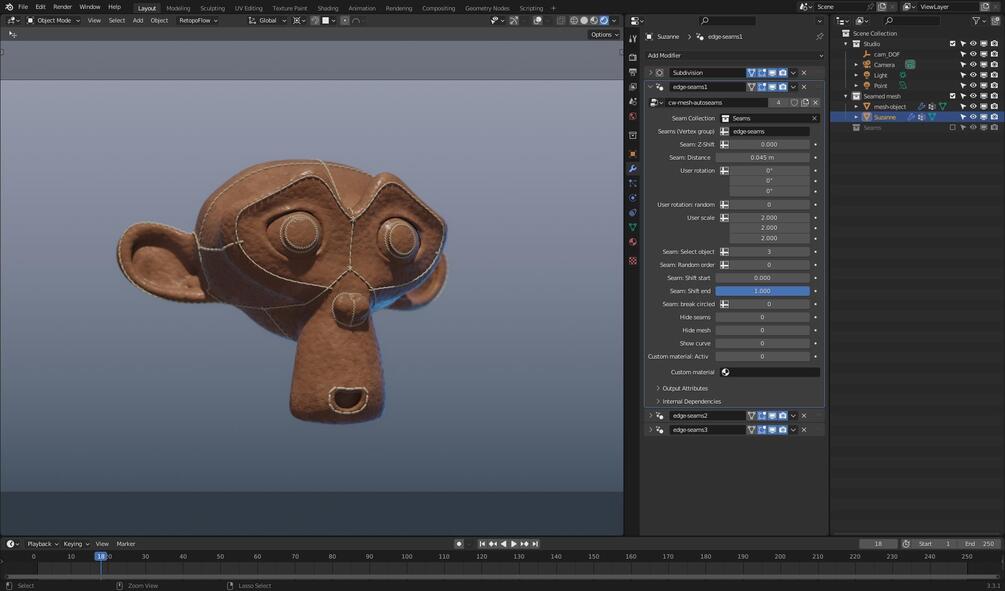This screenshot has width=1005, height=591.
Task: Select rendered viewport shading icon
Action: tap(604, 20)
